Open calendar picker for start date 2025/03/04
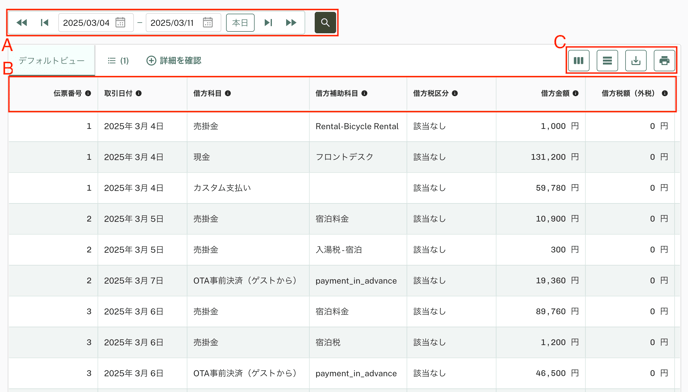688x392 pixels. [120, 22]
